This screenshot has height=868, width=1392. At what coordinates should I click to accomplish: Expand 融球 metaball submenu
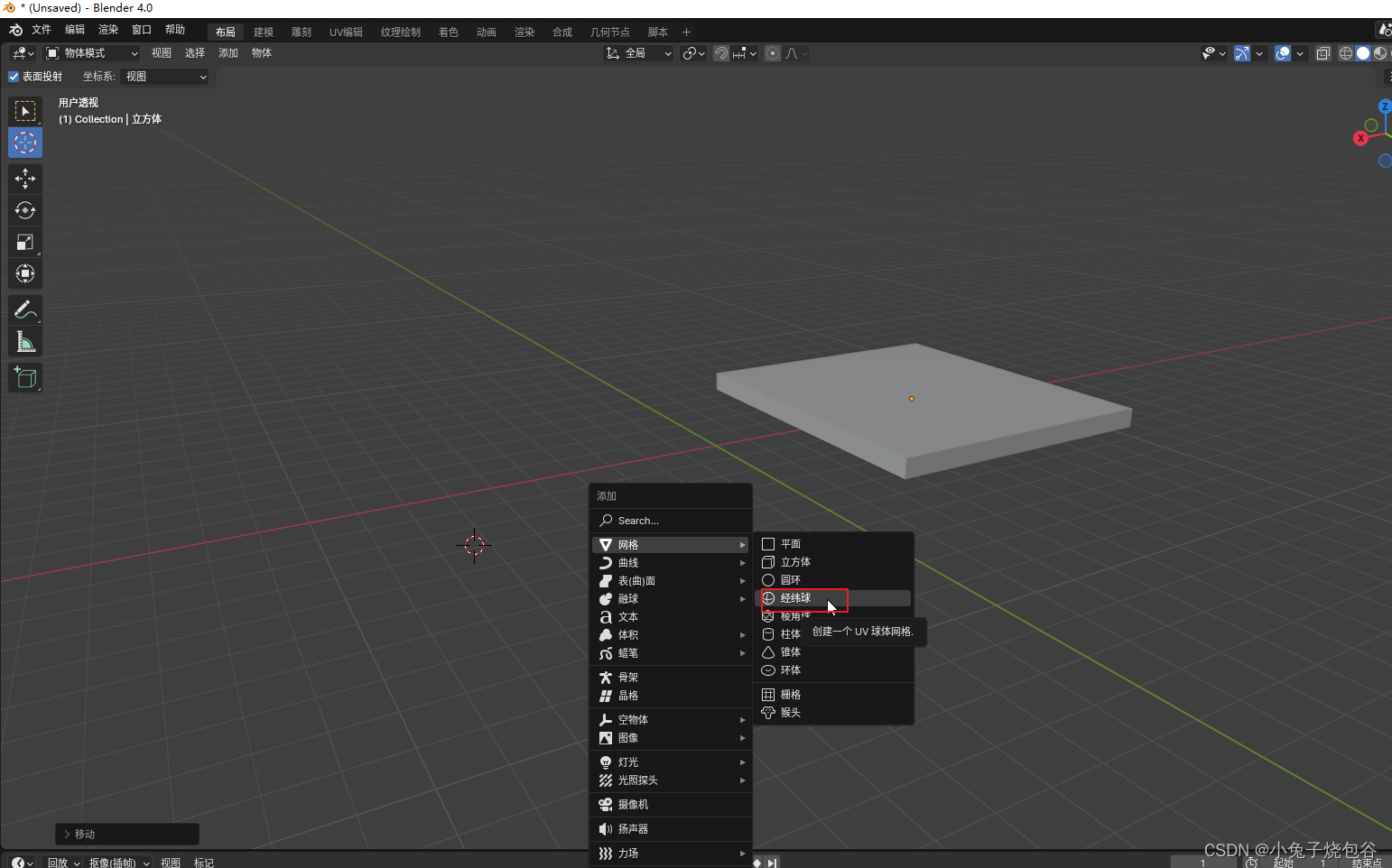pos(671,599)
